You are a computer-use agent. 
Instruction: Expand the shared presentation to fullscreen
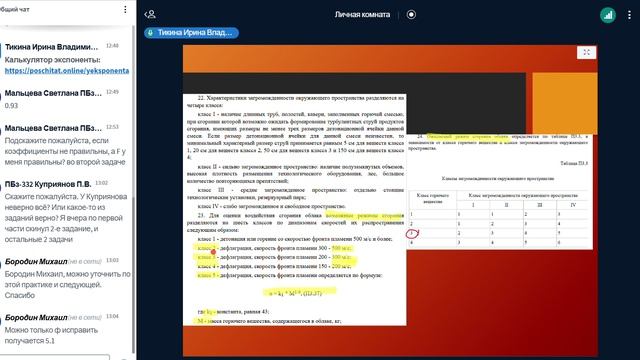[587, 52]
